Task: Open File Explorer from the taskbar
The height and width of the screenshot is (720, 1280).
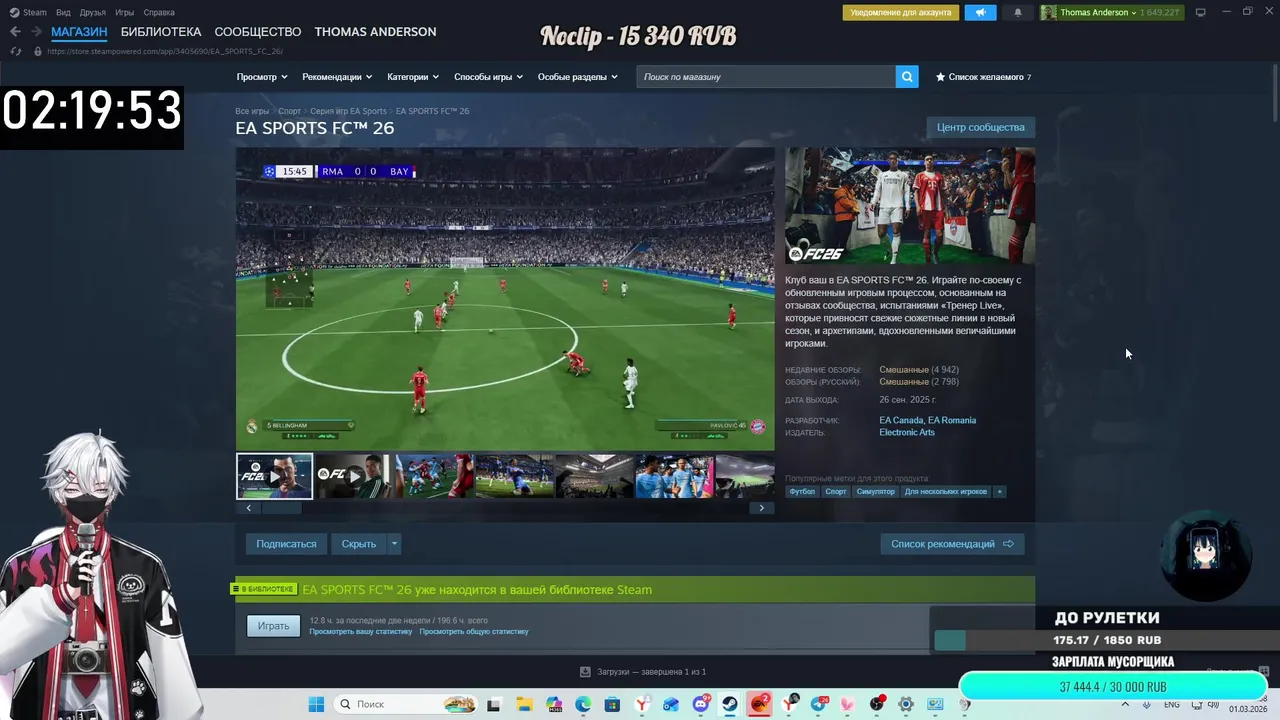Action: (524, 704)
